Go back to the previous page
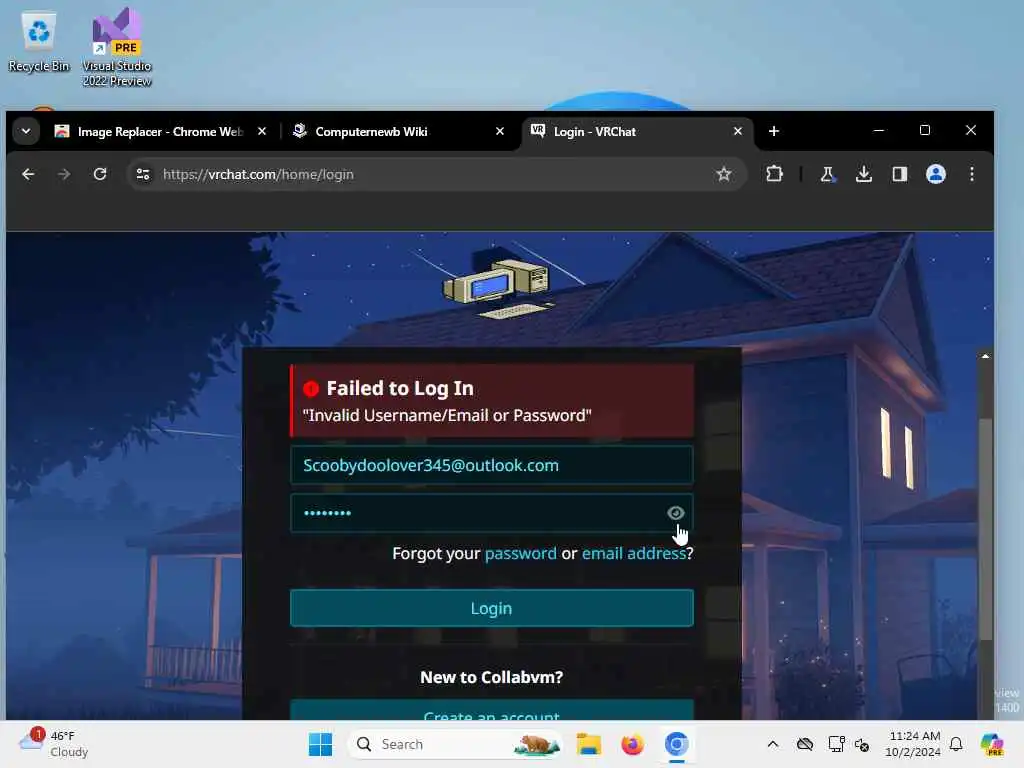The height and width of the screenshot is (768, 1024). point(28,174)
